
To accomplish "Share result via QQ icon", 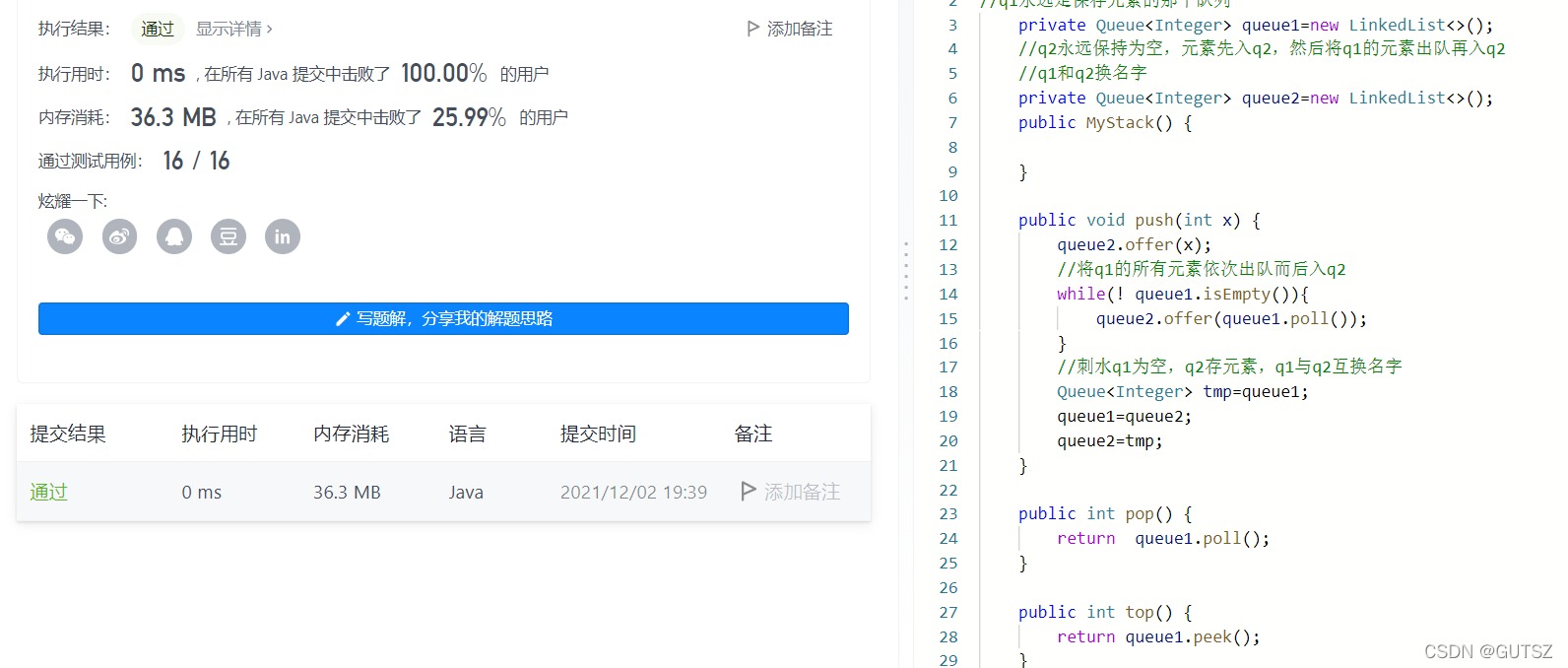I will coord(174,236).
